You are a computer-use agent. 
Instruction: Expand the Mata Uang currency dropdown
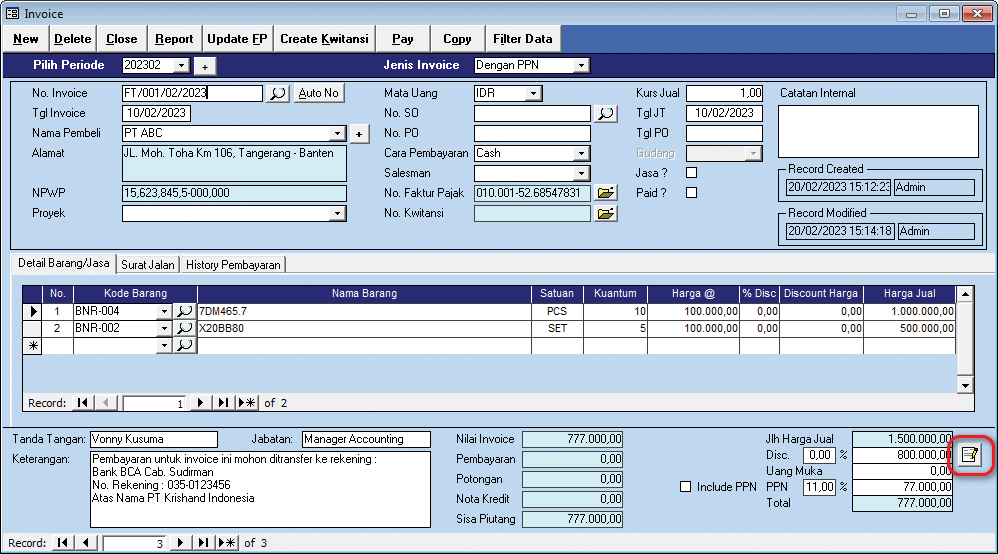(533, 93)
